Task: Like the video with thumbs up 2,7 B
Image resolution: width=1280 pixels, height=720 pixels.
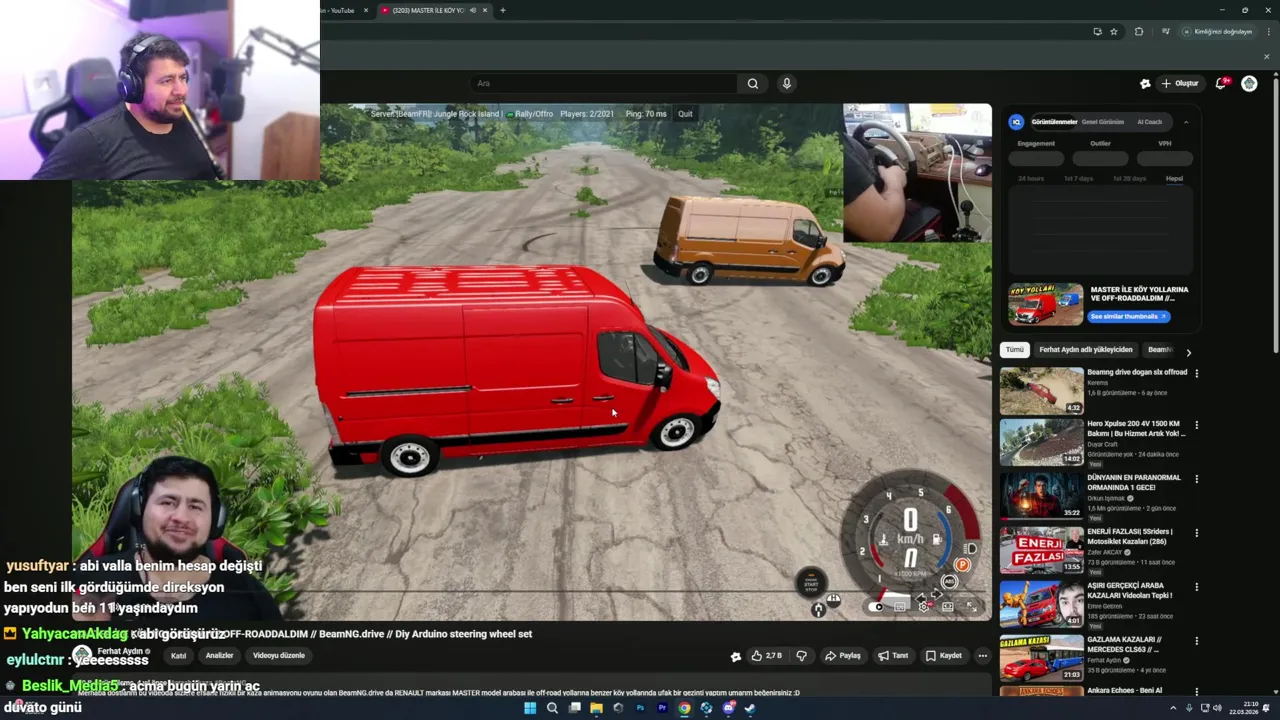Action: coord(767,656)
